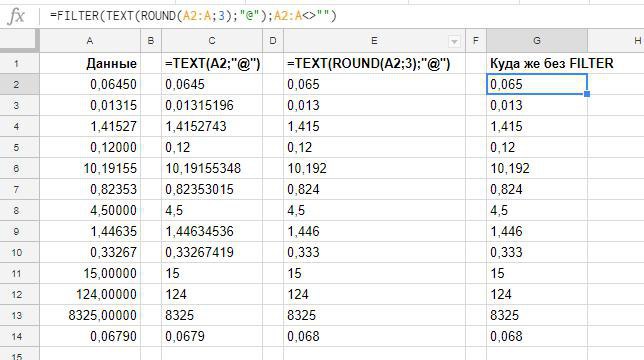Image resolution: width=644 pixels, height=360 pixels.
Task: Select cell 0,06450 in column A
Action: click(90, 85)
